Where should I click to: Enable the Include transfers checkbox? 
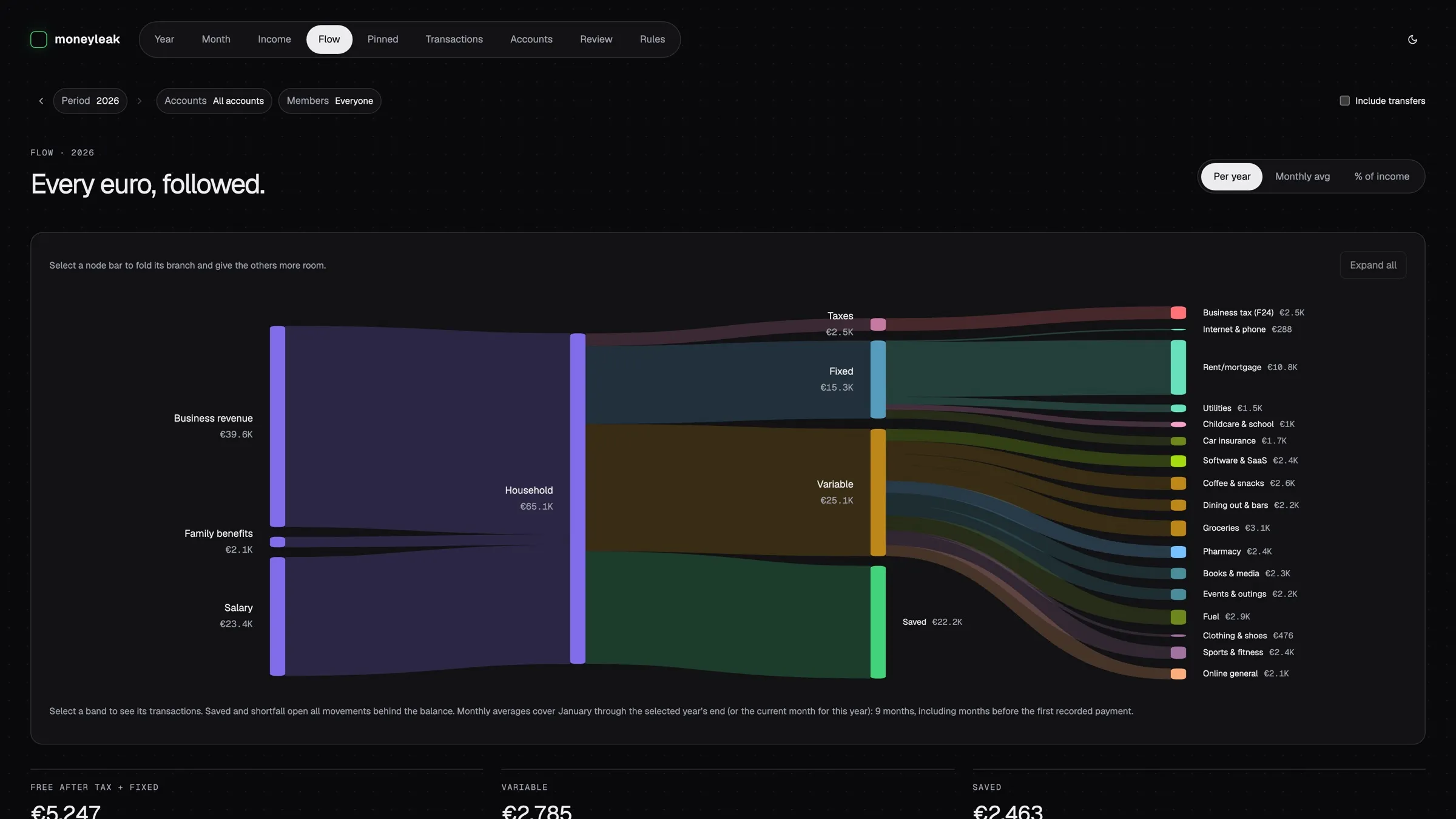[x=1344, y=101]
